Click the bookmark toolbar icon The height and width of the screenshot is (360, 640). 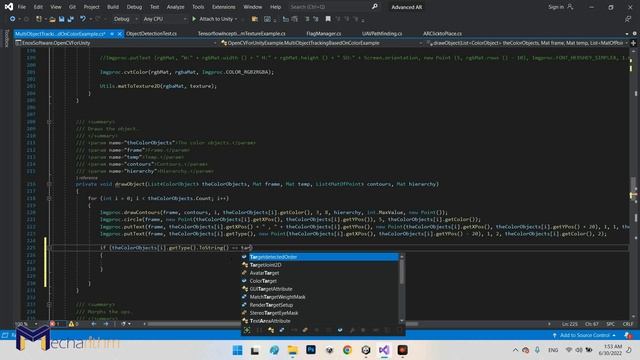[x=328, y=19]
